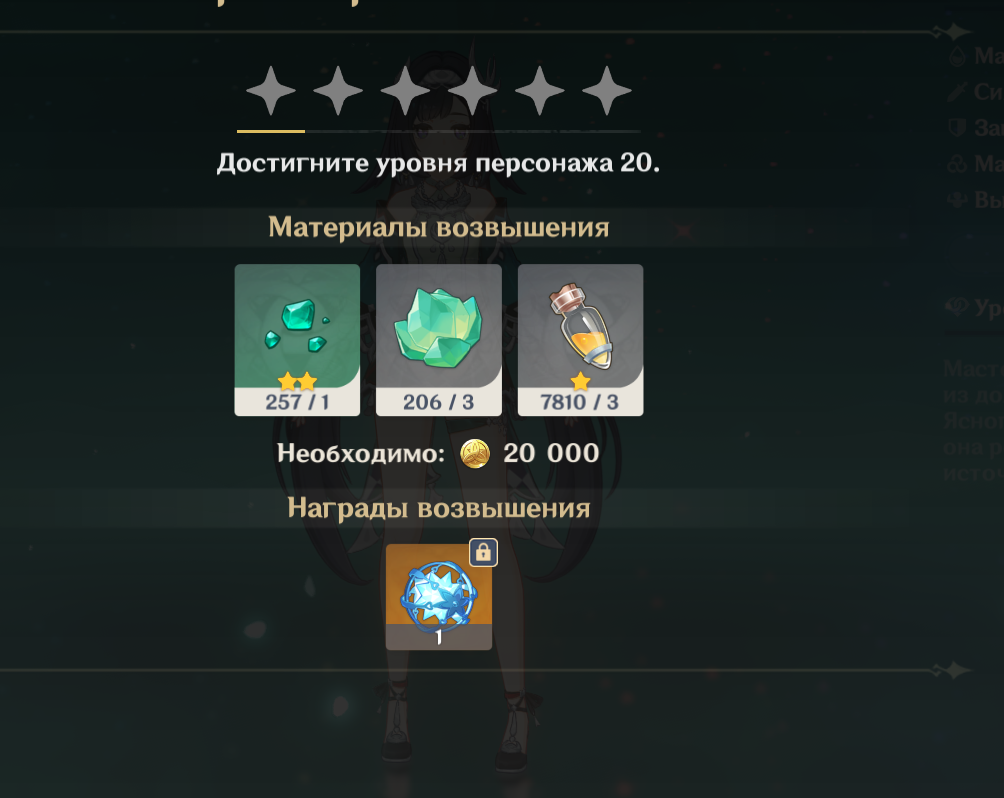The height and width of the screenshot is (798, 1004).
Task: Click the HP water drop stat icon
Action: (957, 56)
